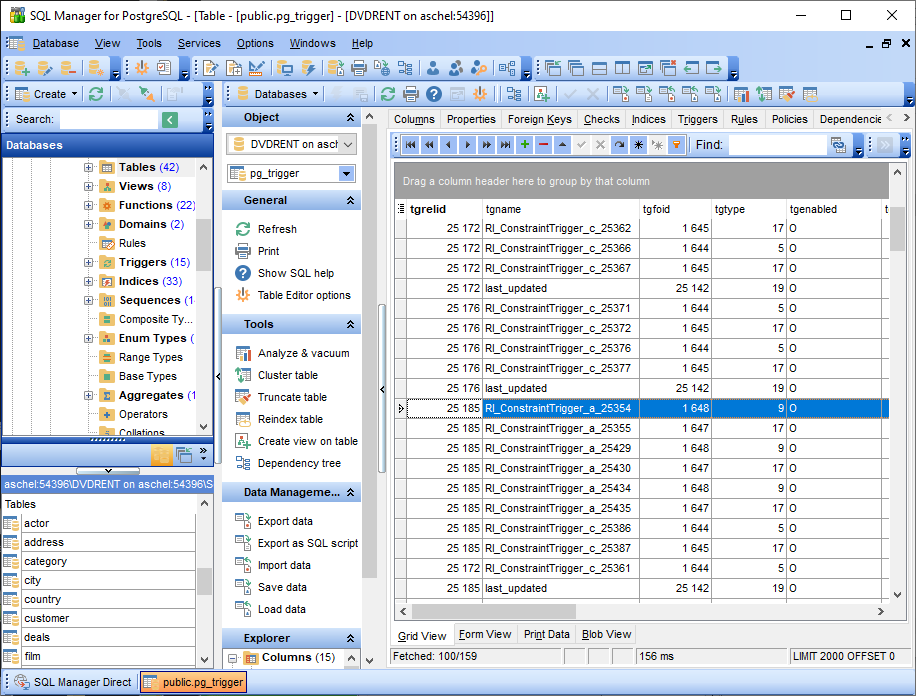Click the green arrow button next to Search

(x=170, y=119)
